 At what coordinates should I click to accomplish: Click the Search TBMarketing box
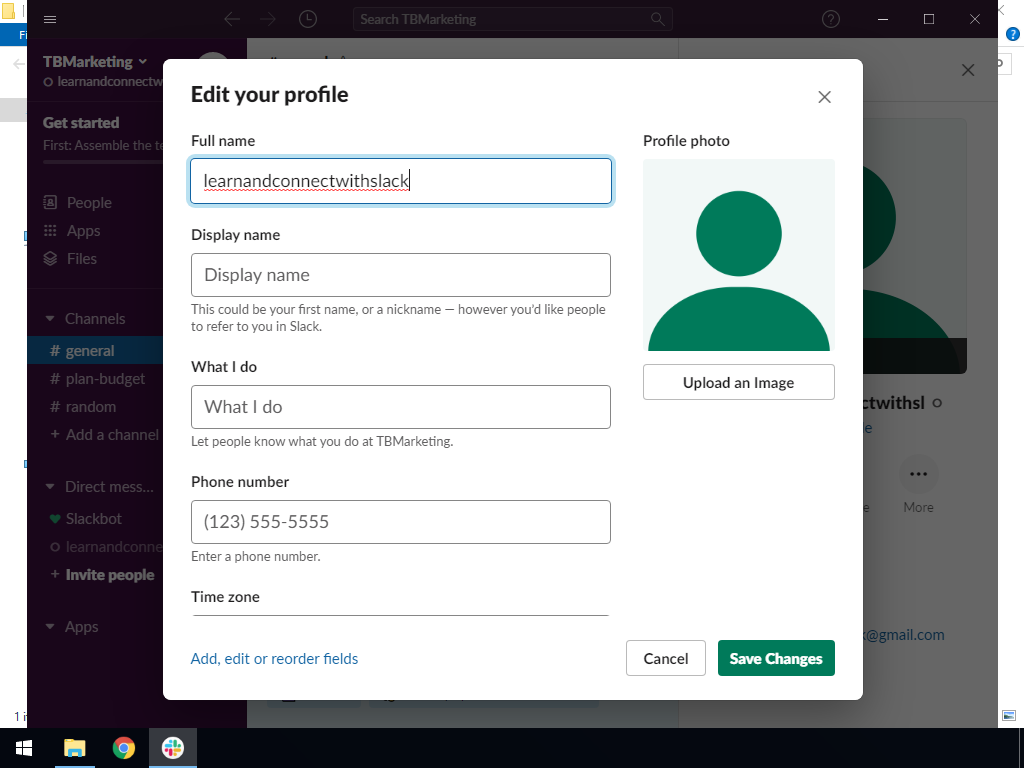[x=513, y=20]
